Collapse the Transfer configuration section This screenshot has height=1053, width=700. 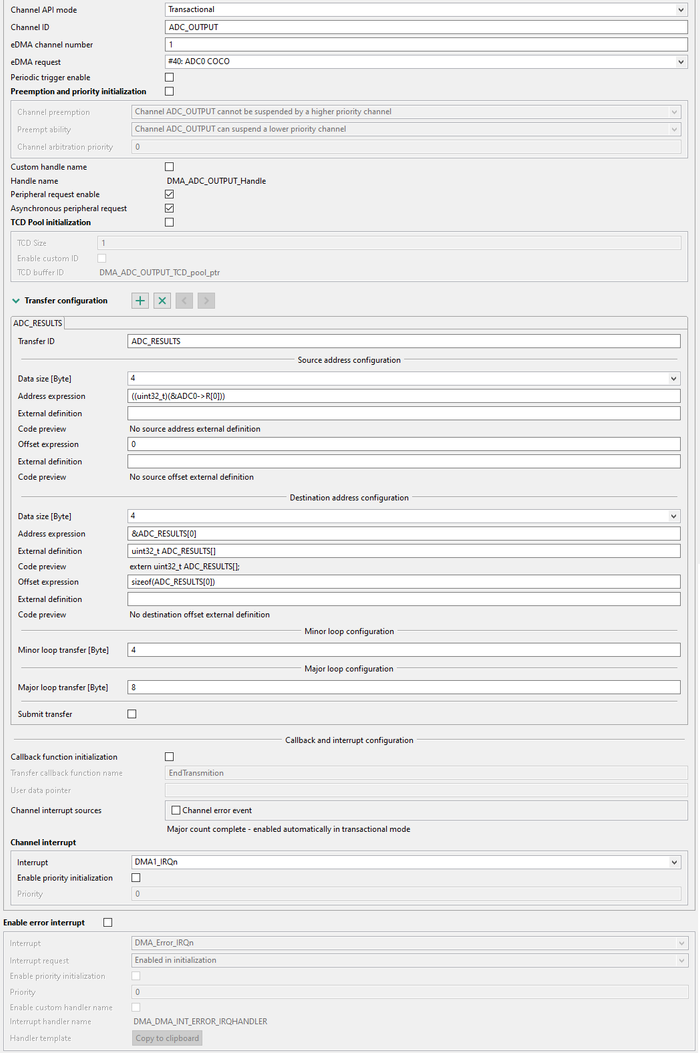(x=15, y=300)
